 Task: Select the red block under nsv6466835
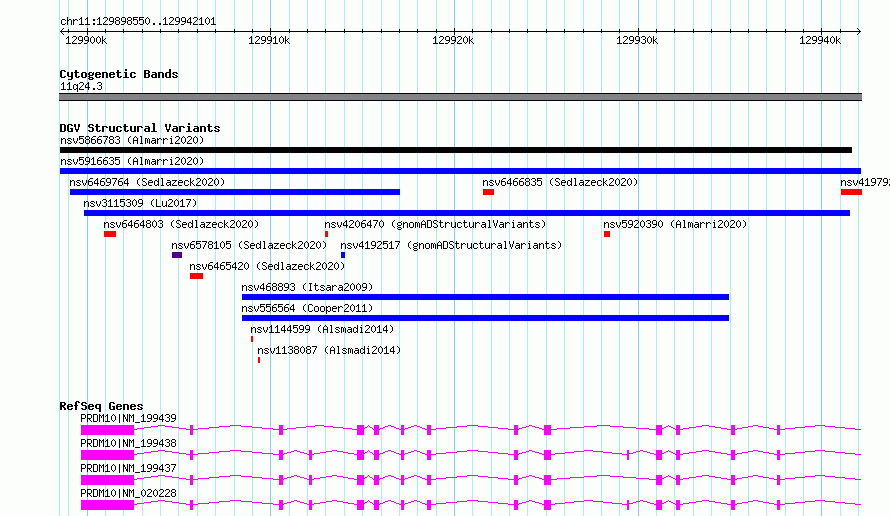[488, 192]
